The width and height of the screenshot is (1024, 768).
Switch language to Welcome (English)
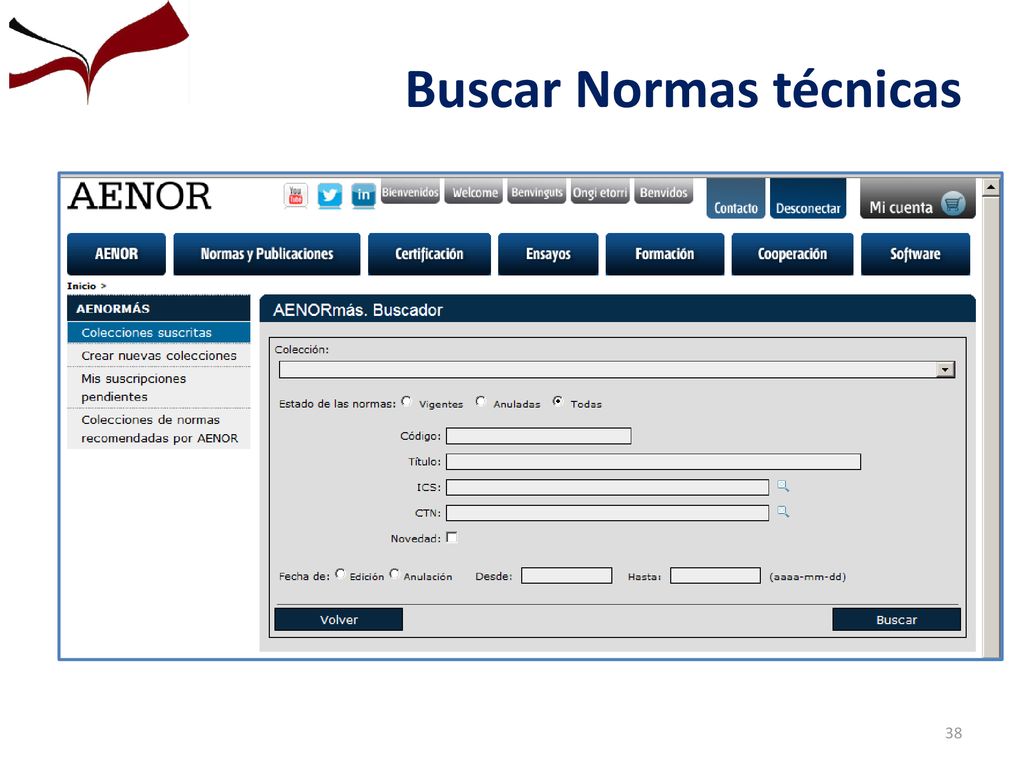click(x=475, y=192)
